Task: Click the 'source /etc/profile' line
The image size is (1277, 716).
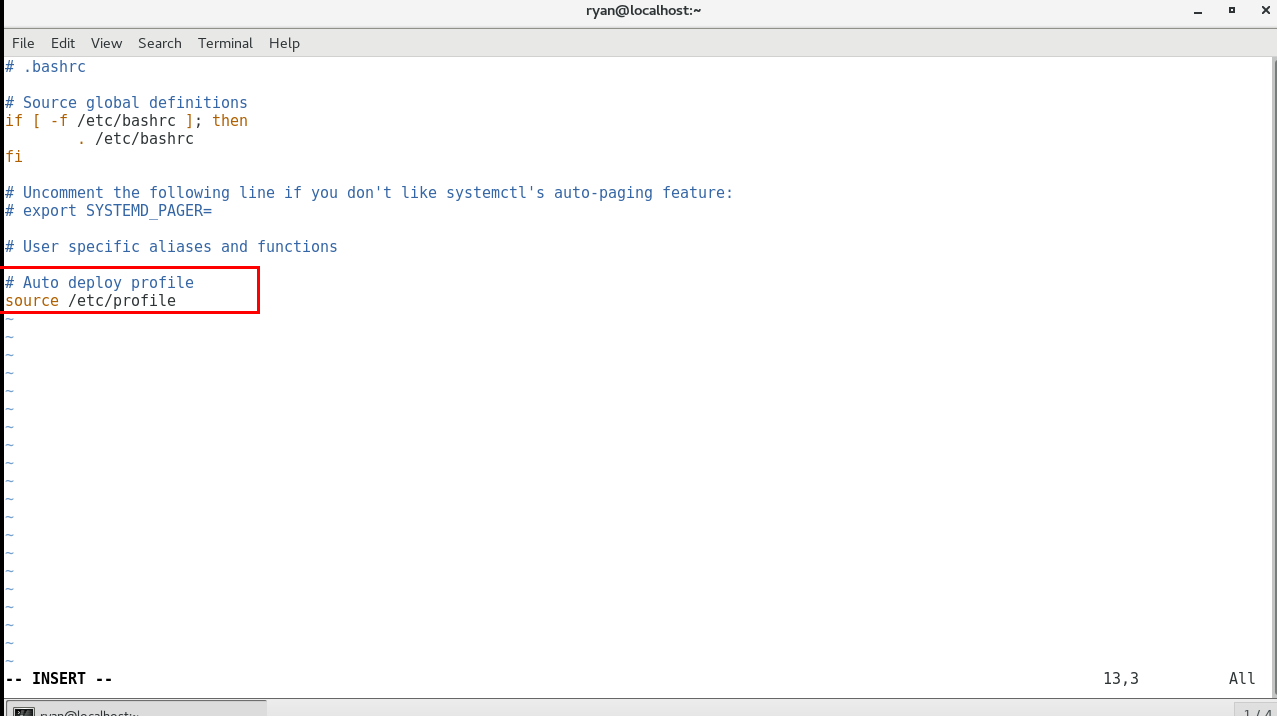Action: 90,301
